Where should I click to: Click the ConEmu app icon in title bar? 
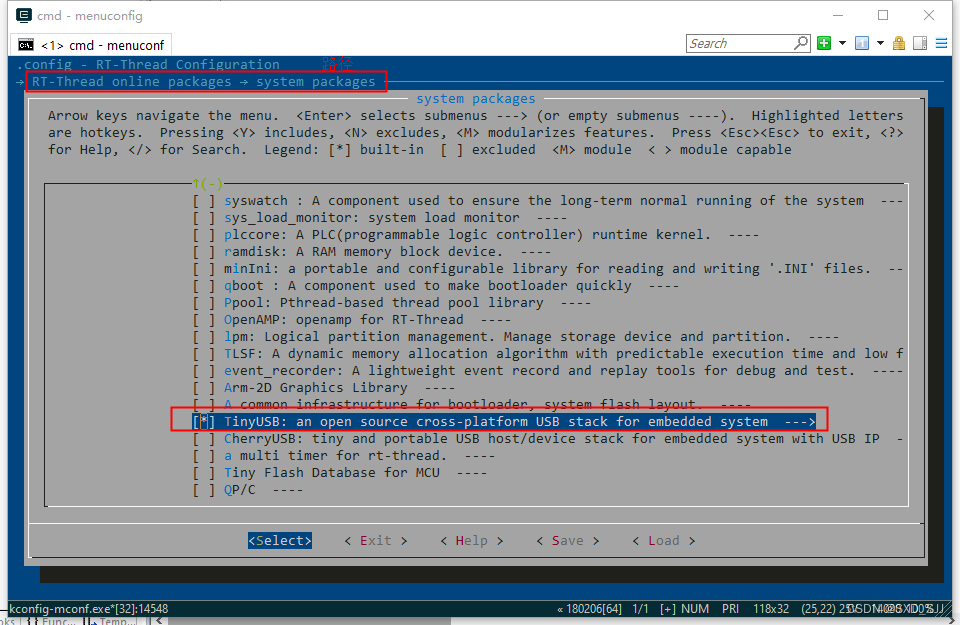pos(24,15)
